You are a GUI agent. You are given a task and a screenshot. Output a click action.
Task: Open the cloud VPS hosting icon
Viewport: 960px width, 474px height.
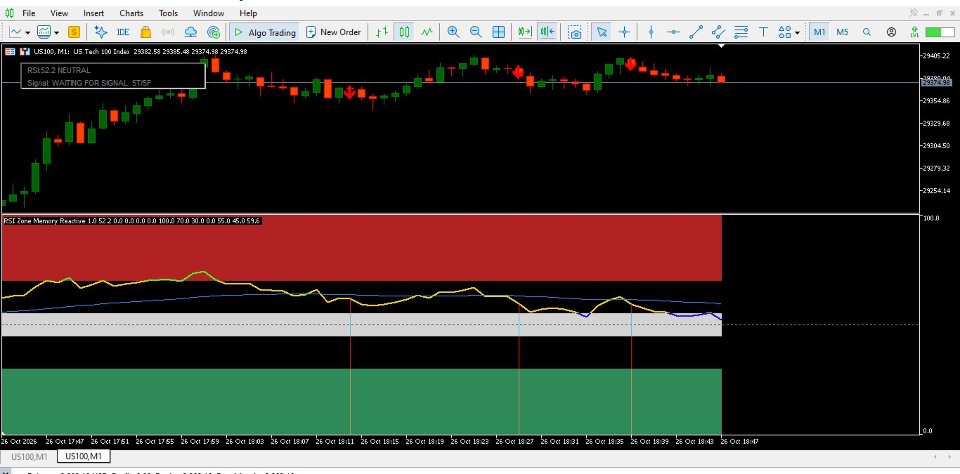coord(191,32)
